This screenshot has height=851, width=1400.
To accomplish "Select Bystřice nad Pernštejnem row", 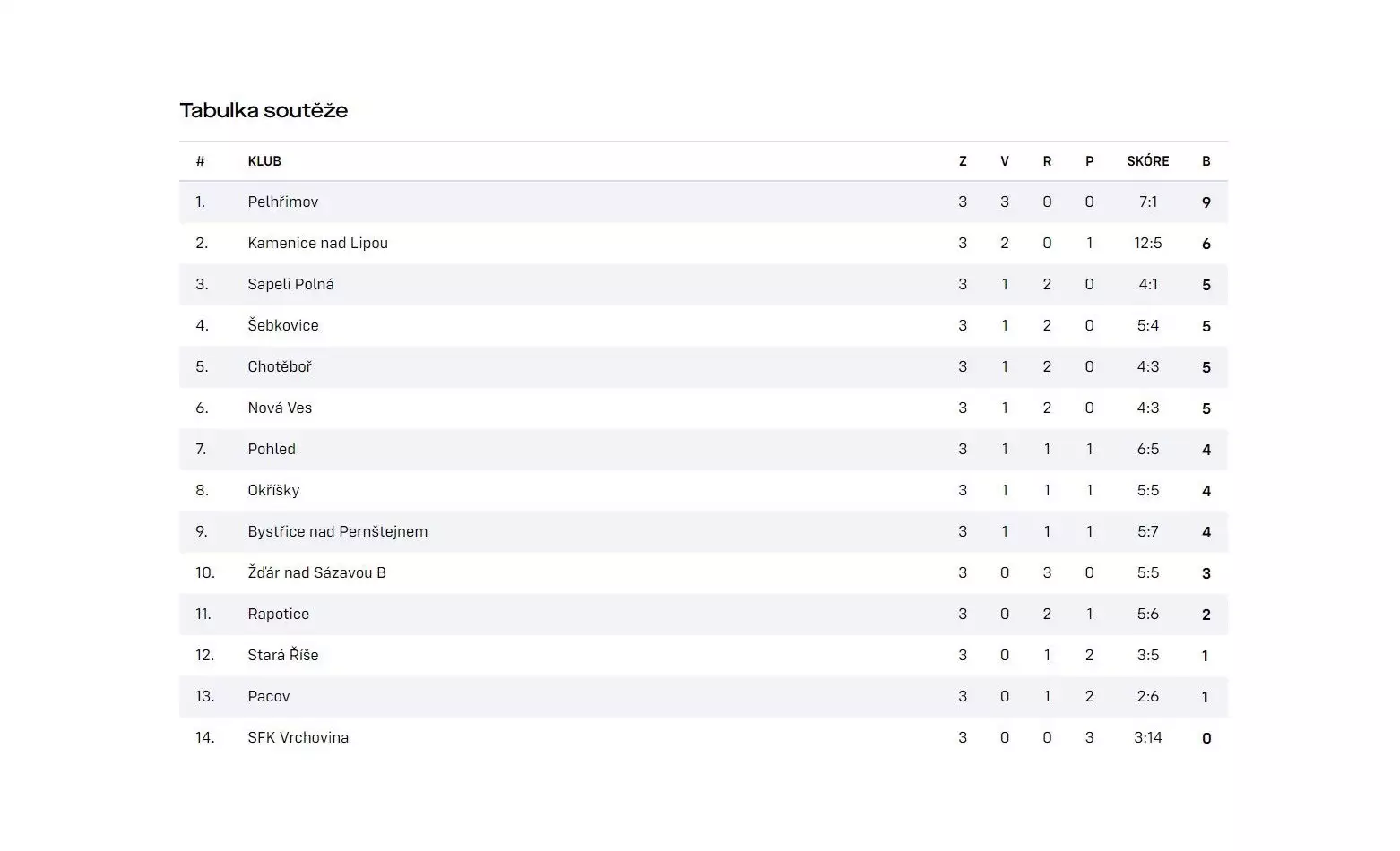I will pos(704,531).
